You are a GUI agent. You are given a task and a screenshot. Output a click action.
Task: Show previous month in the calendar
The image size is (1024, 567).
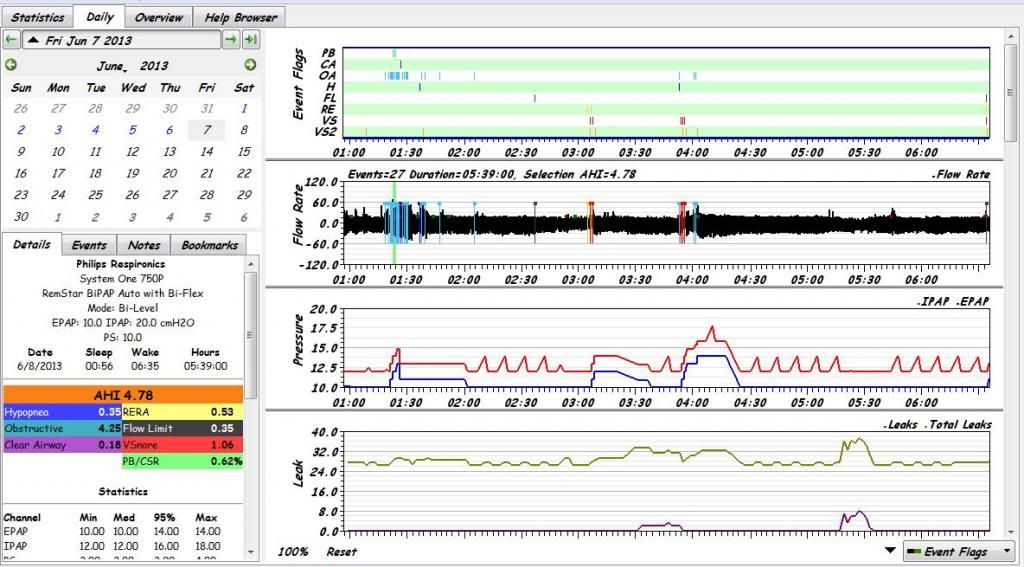11,65
